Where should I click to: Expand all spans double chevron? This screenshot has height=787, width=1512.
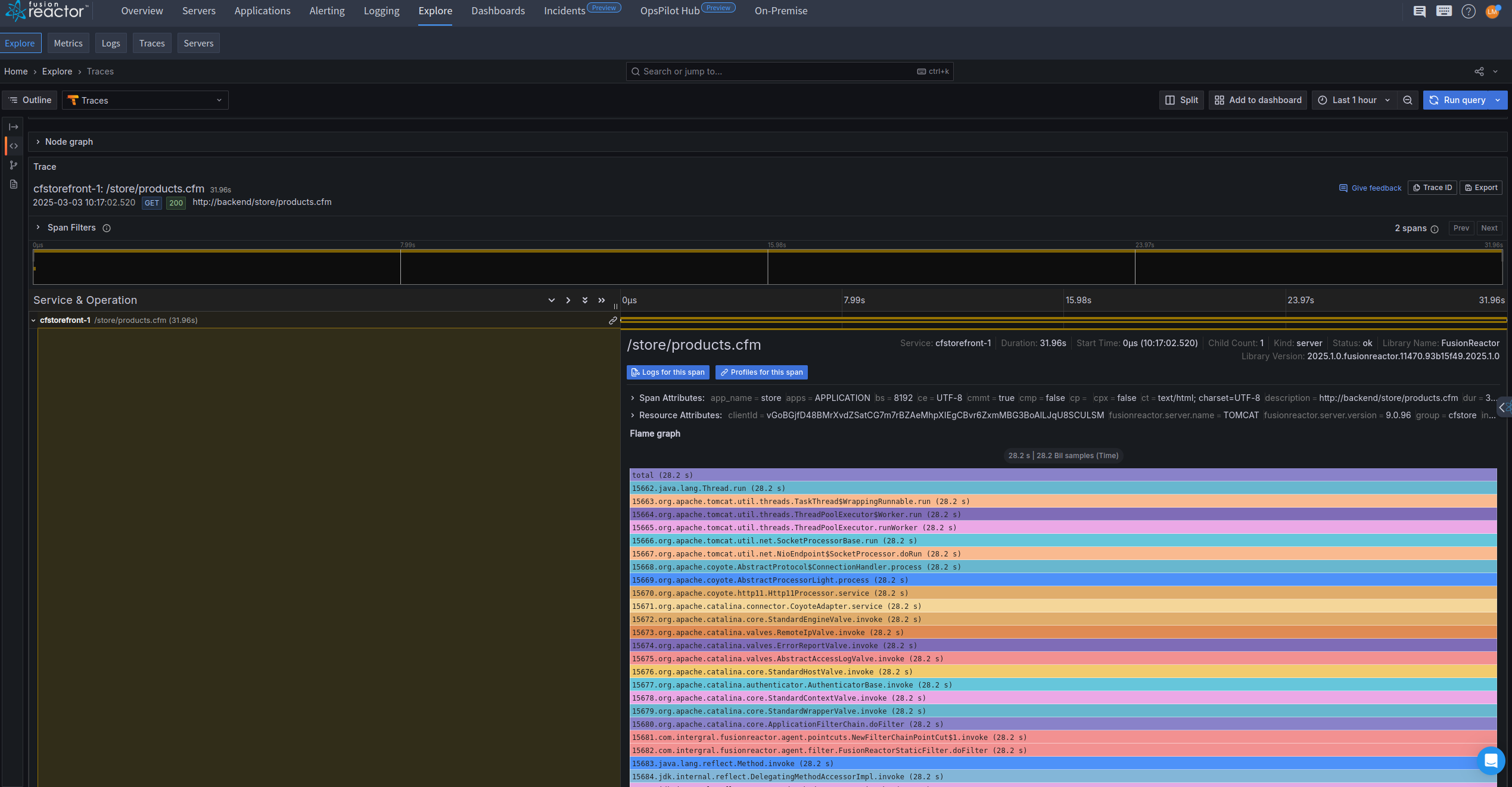(602, 300)
